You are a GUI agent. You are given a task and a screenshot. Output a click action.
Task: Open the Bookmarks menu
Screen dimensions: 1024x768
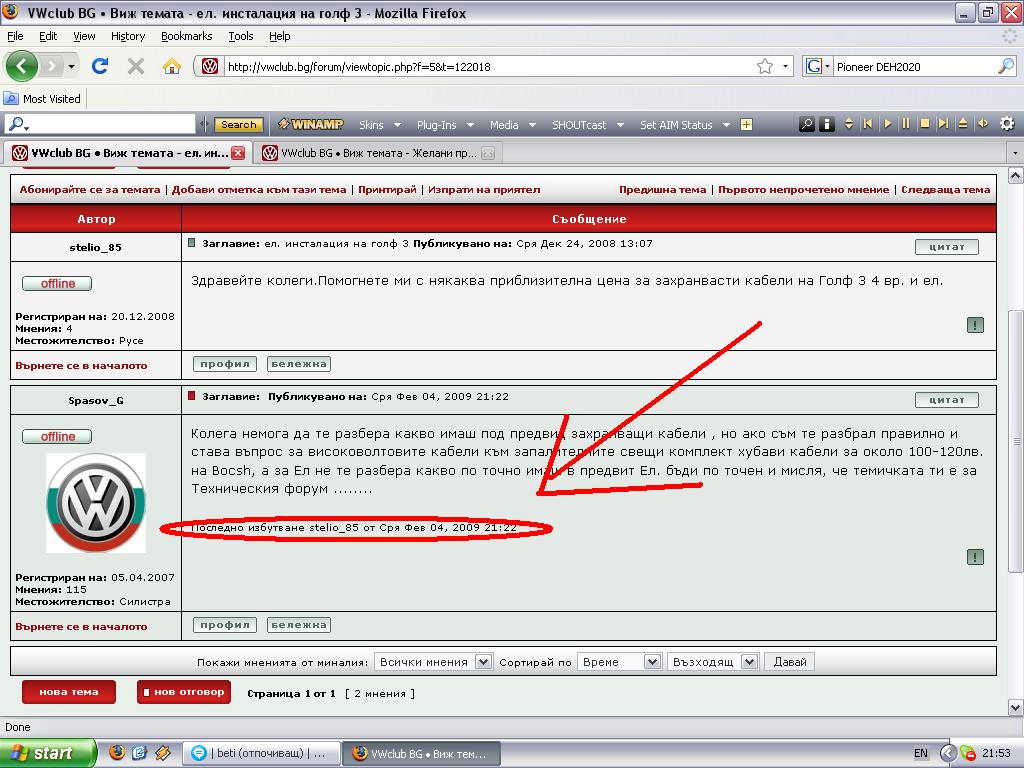(186, 36)
